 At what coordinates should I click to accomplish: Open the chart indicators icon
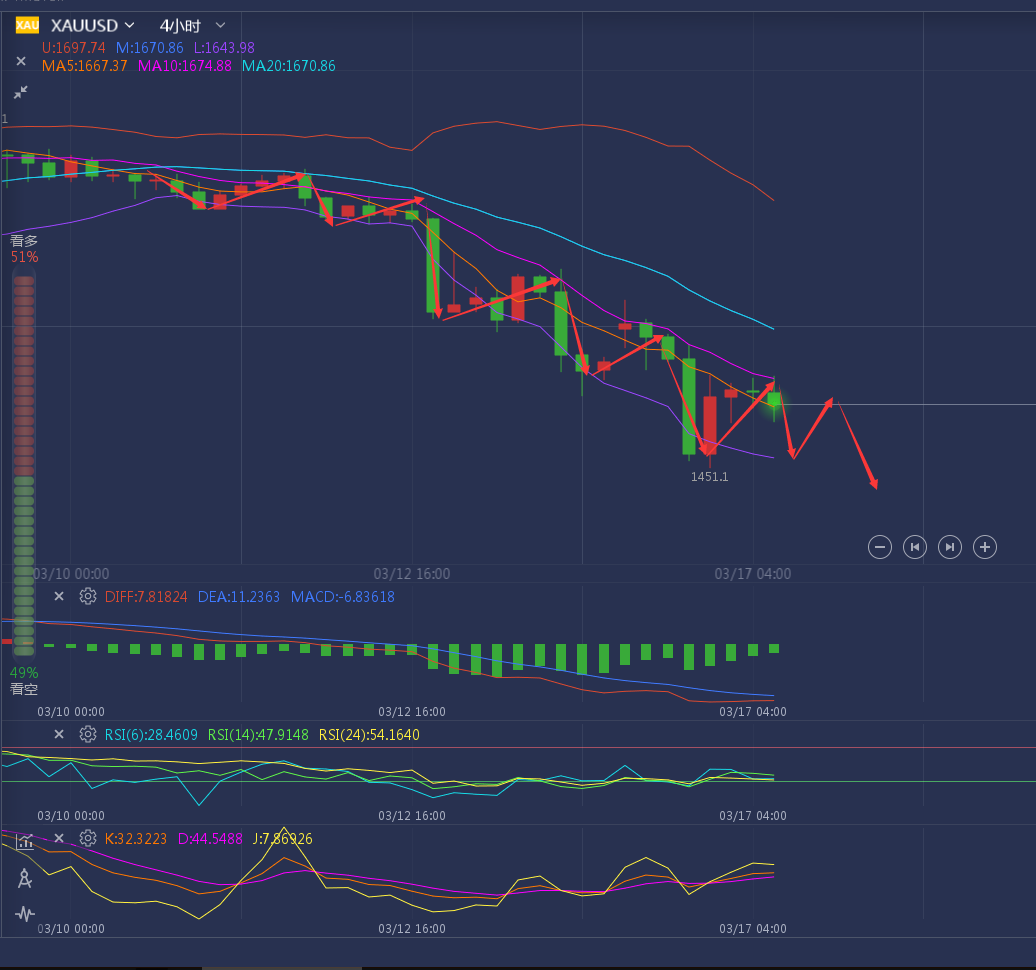24,841
